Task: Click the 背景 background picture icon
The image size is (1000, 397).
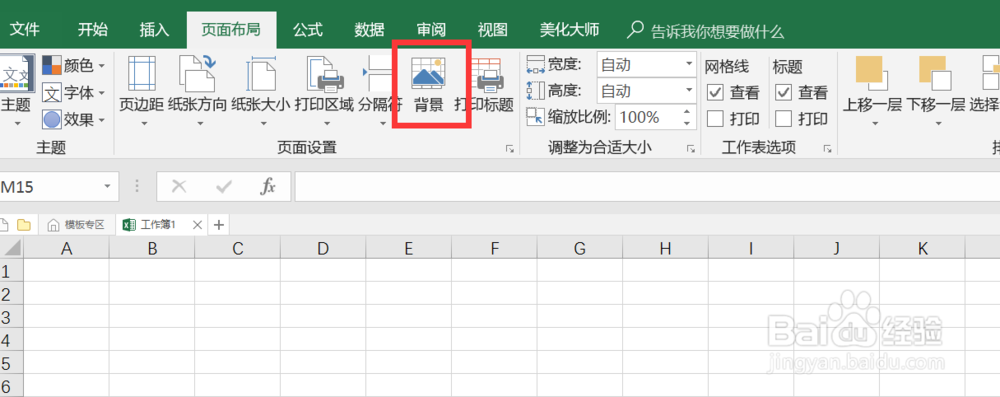Action: pos(428,73)
